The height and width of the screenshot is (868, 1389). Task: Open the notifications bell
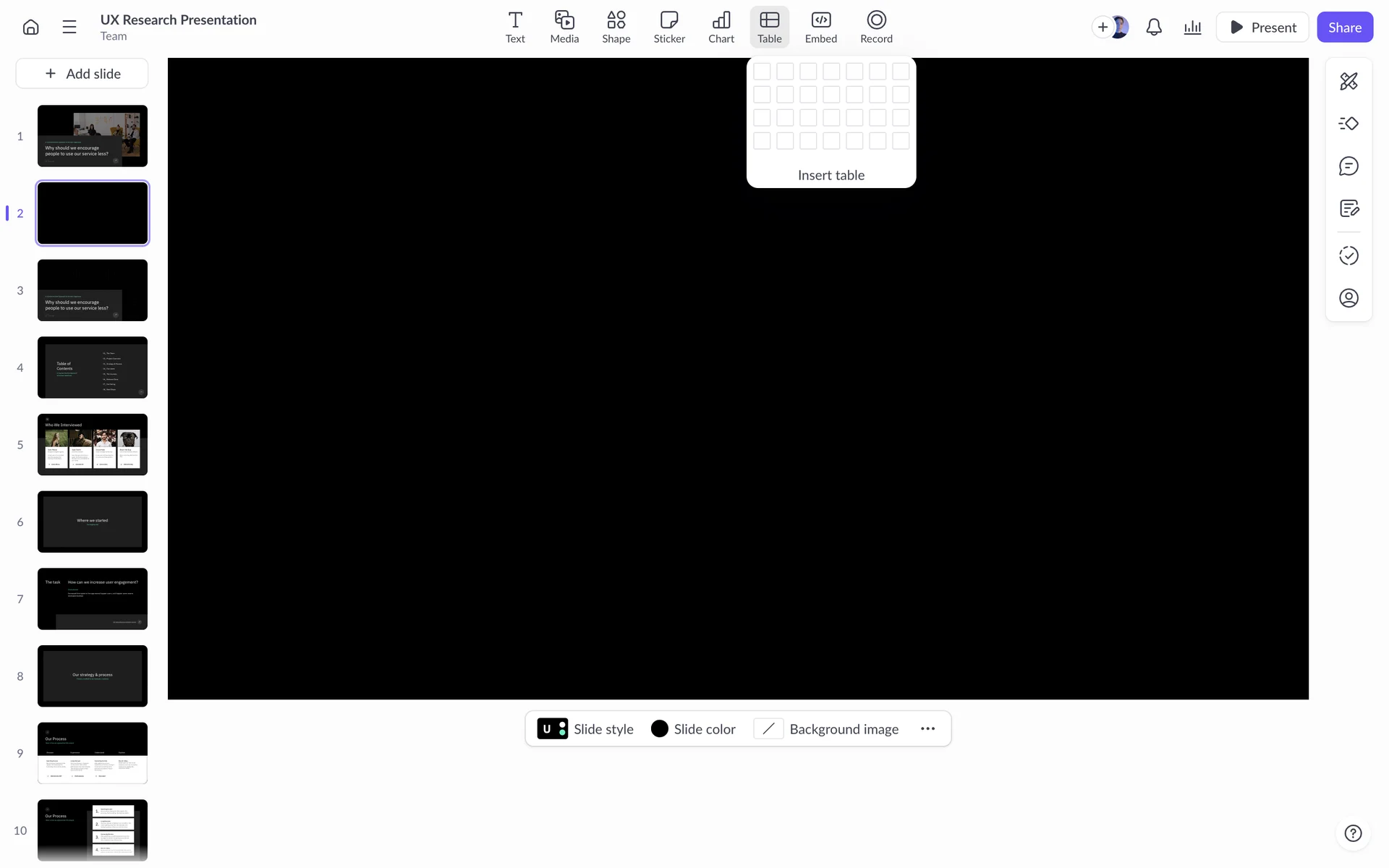[1154, 27]
